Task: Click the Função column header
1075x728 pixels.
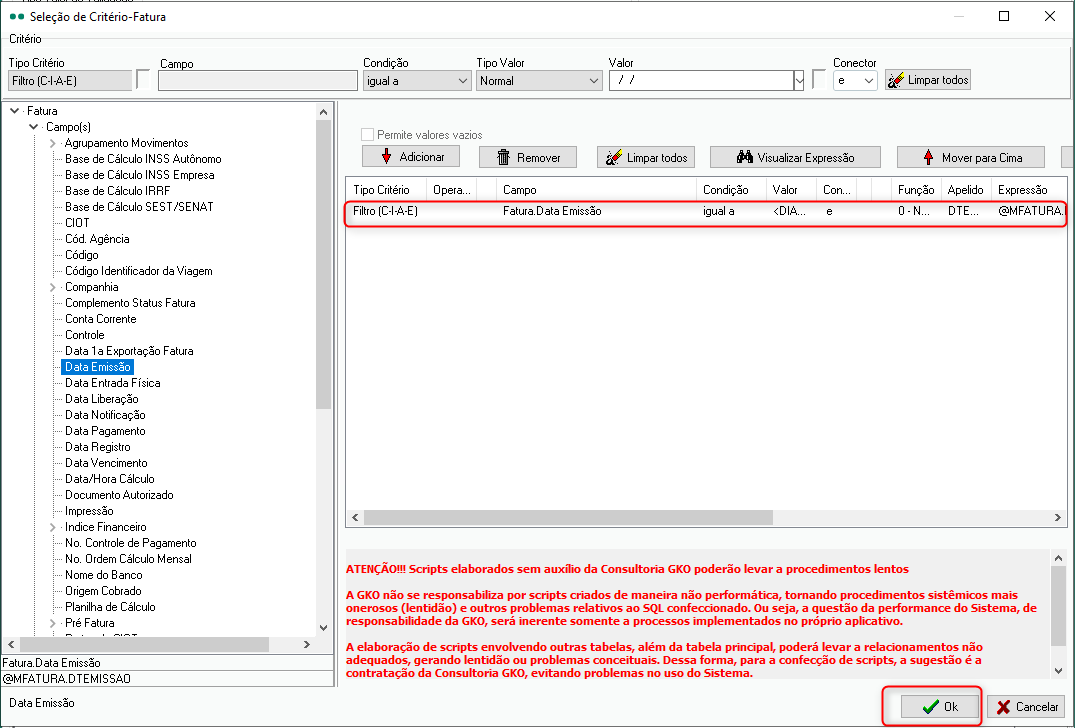Action: pos(916,190)
